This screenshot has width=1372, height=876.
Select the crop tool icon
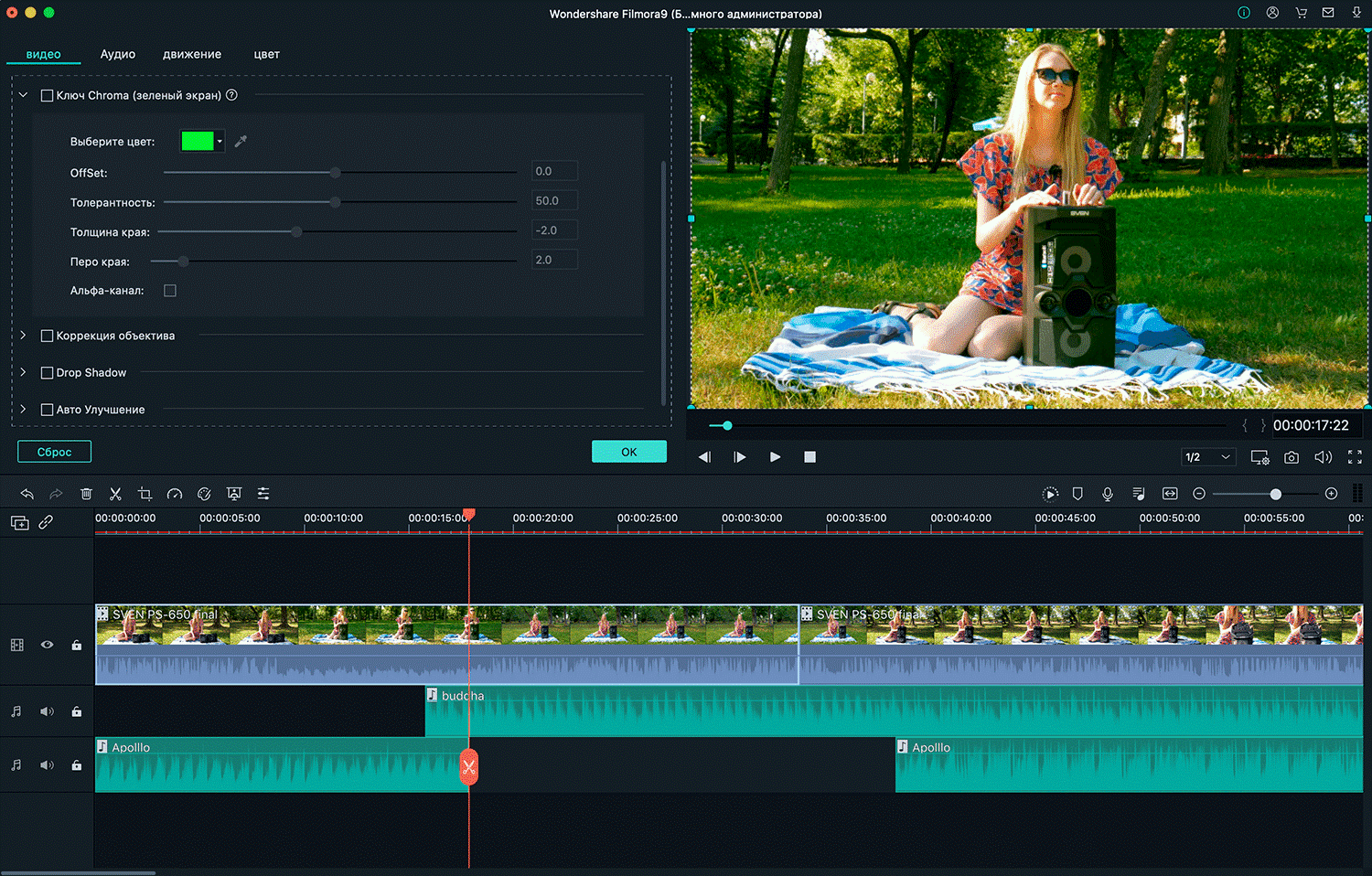pyautogui.click(x=145, y=494)
